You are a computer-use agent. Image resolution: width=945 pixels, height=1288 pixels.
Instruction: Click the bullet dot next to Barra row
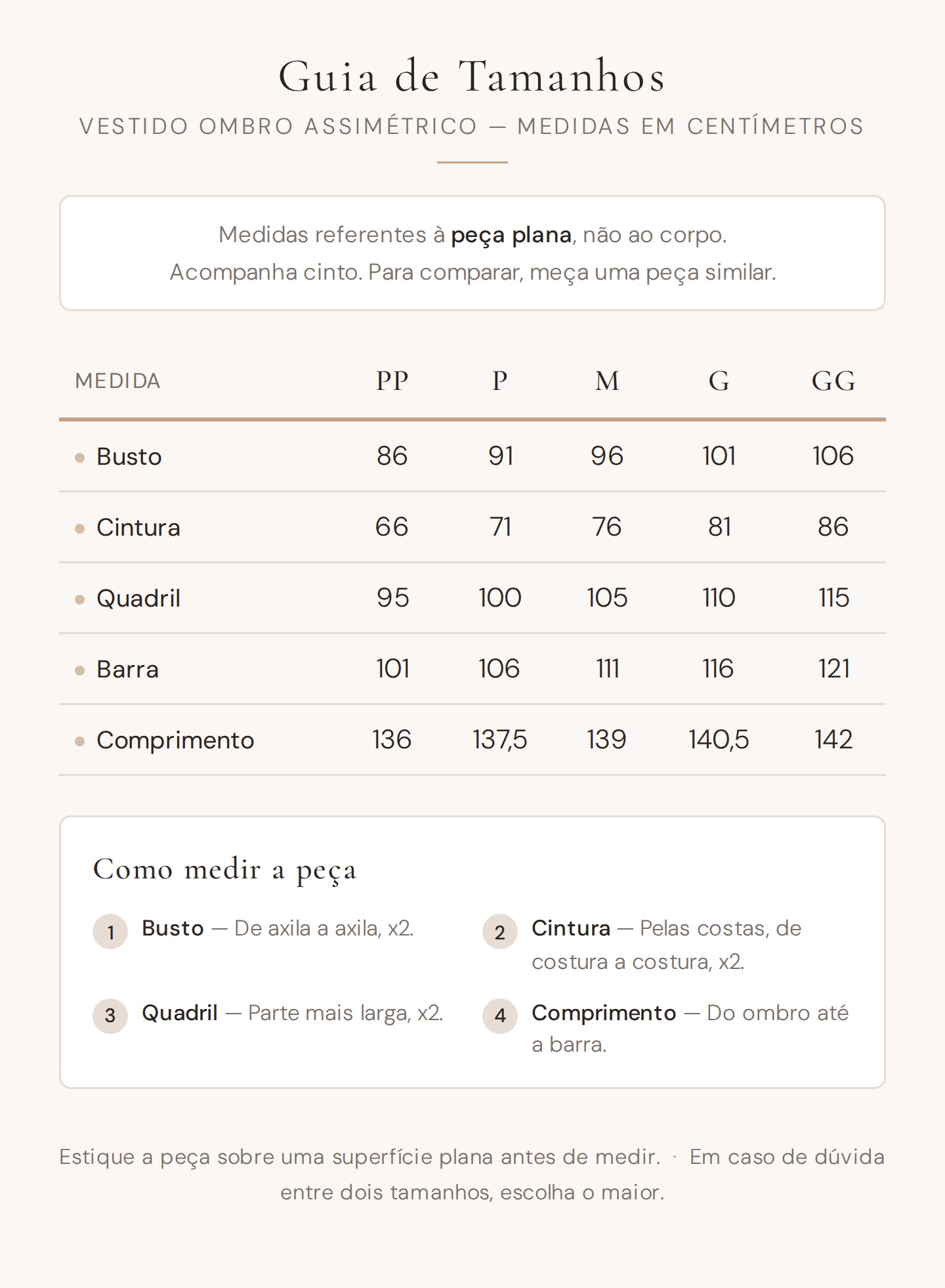point(80,670)
